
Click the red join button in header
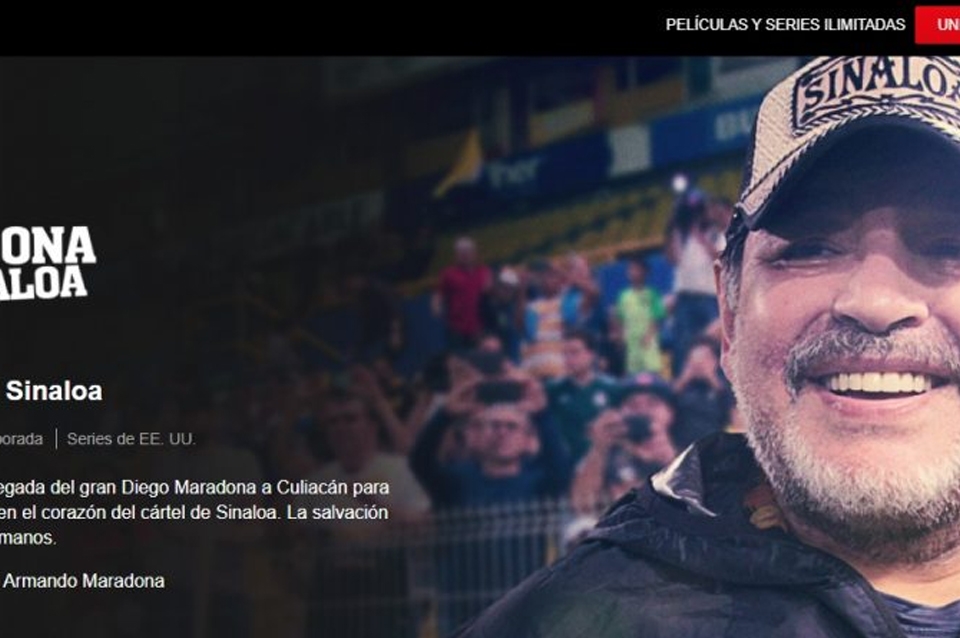tap(937, 24)
